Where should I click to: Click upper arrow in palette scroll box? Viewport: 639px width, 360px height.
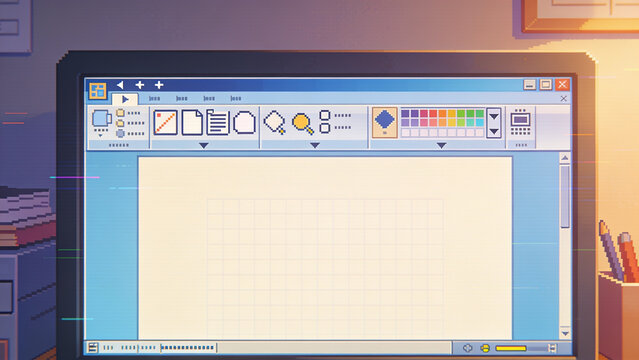494,117
